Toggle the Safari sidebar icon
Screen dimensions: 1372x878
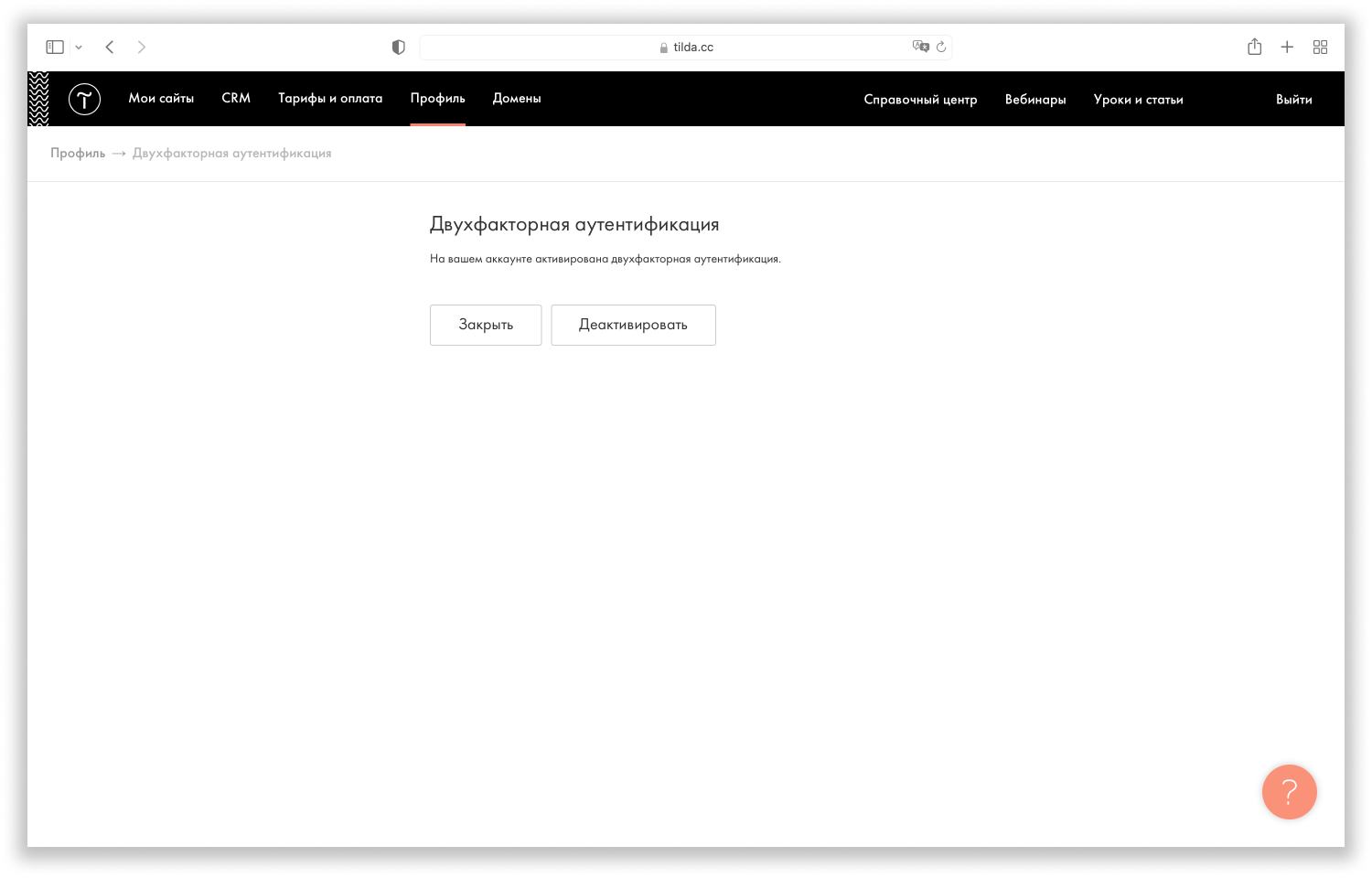(55, 47)
